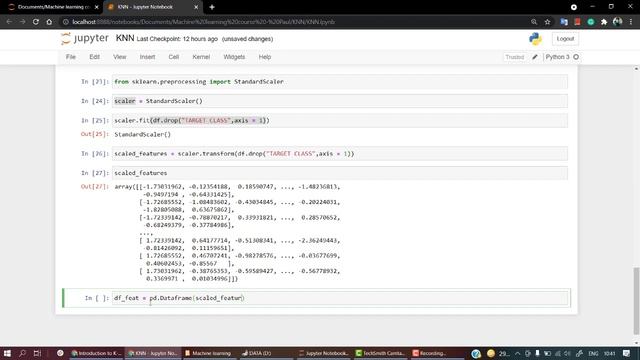The width and height of the screenshot is (640, 360).
Task: Click the active df_feat = pd.DataFrame cell
Action: pyautogui.click(x=340, y=298)
